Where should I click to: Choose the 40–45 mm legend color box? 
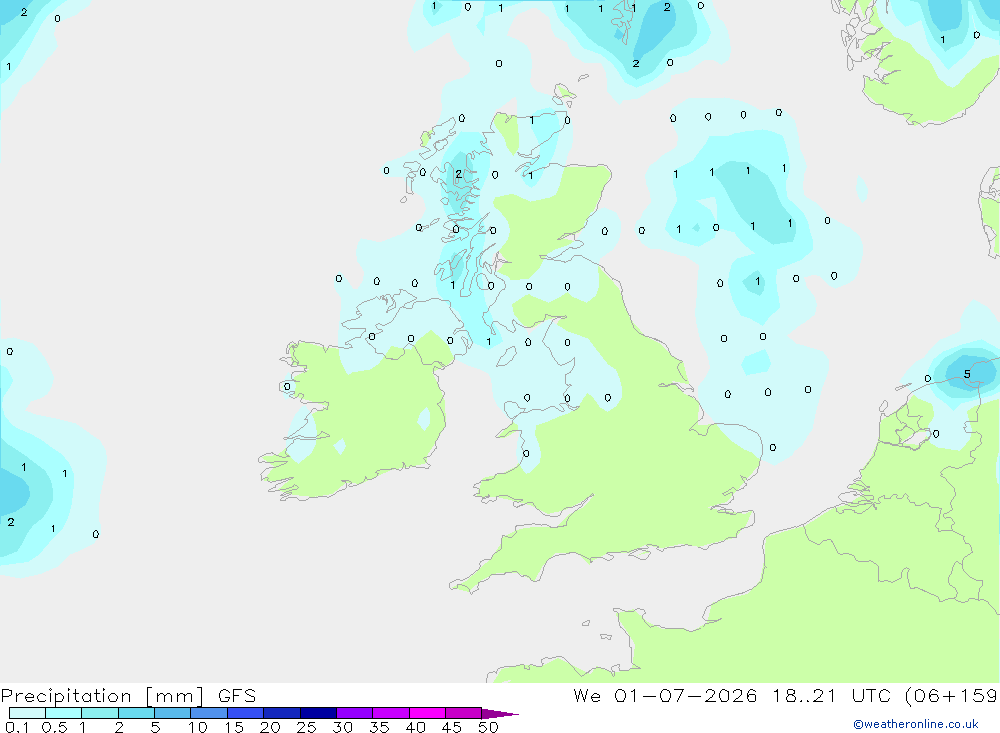click(x=427, y=713)
